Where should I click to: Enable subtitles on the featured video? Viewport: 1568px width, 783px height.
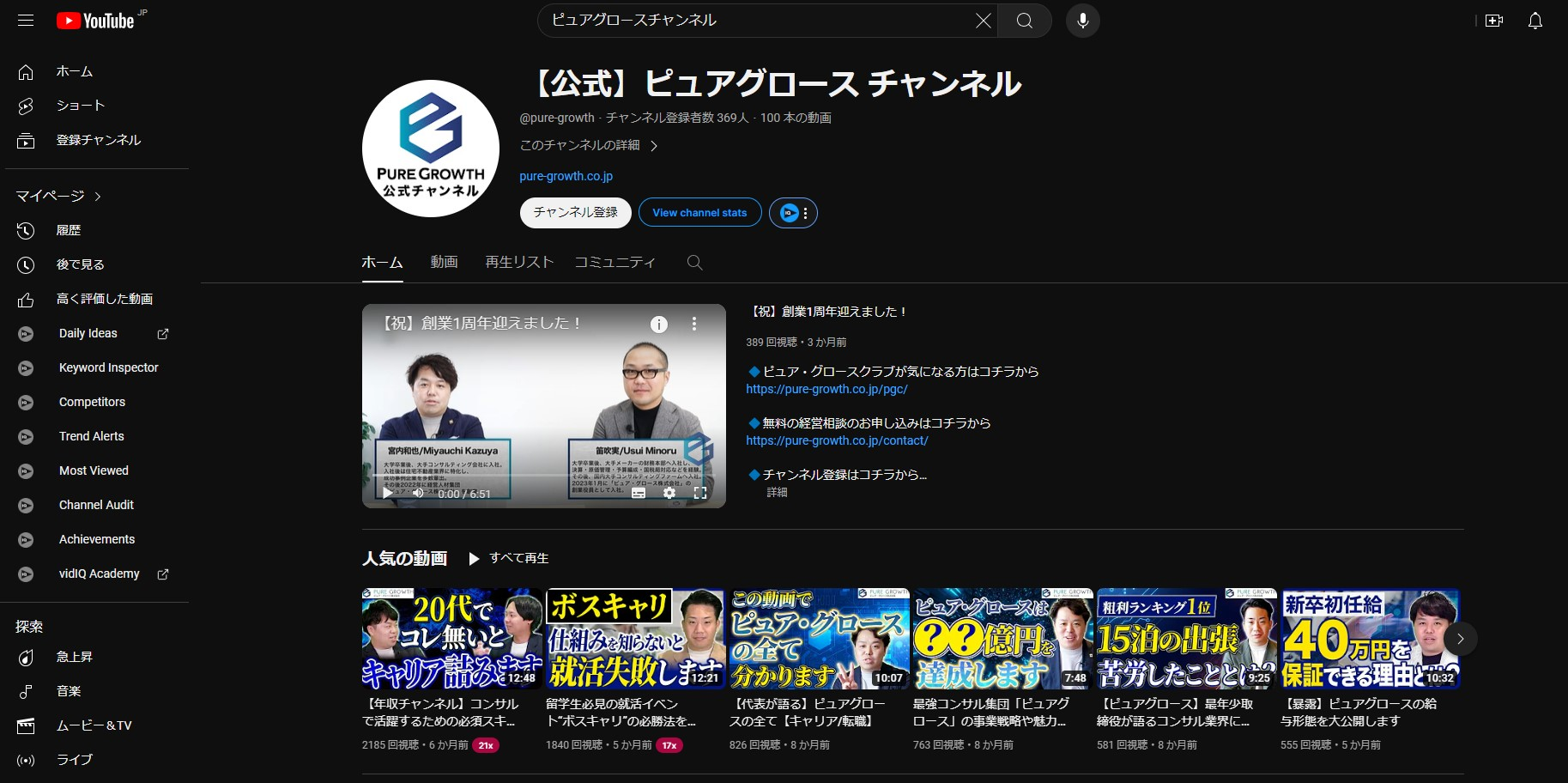(x=639, y=493)
